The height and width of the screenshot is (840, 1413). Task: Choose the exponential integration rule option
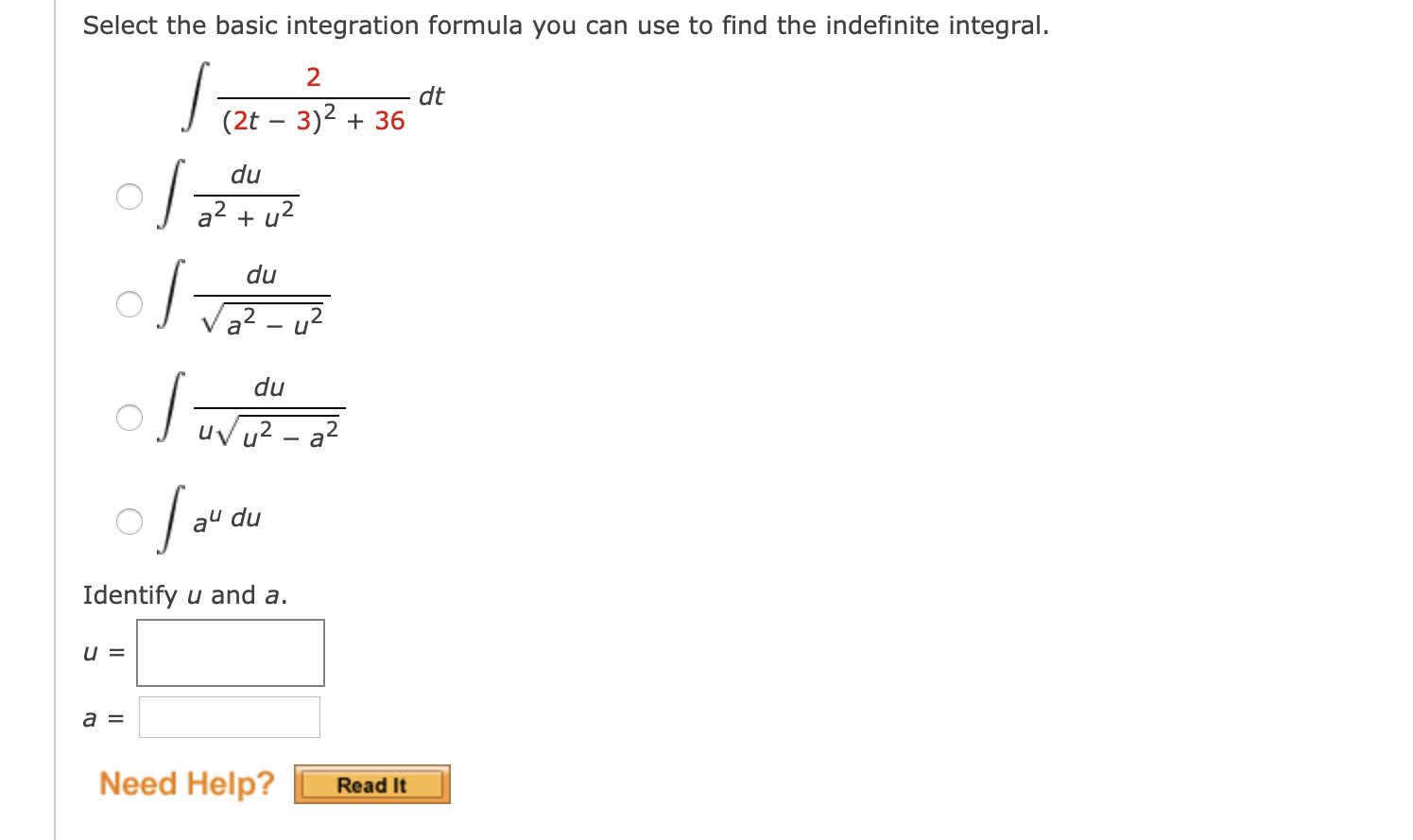tap(129, 521)
